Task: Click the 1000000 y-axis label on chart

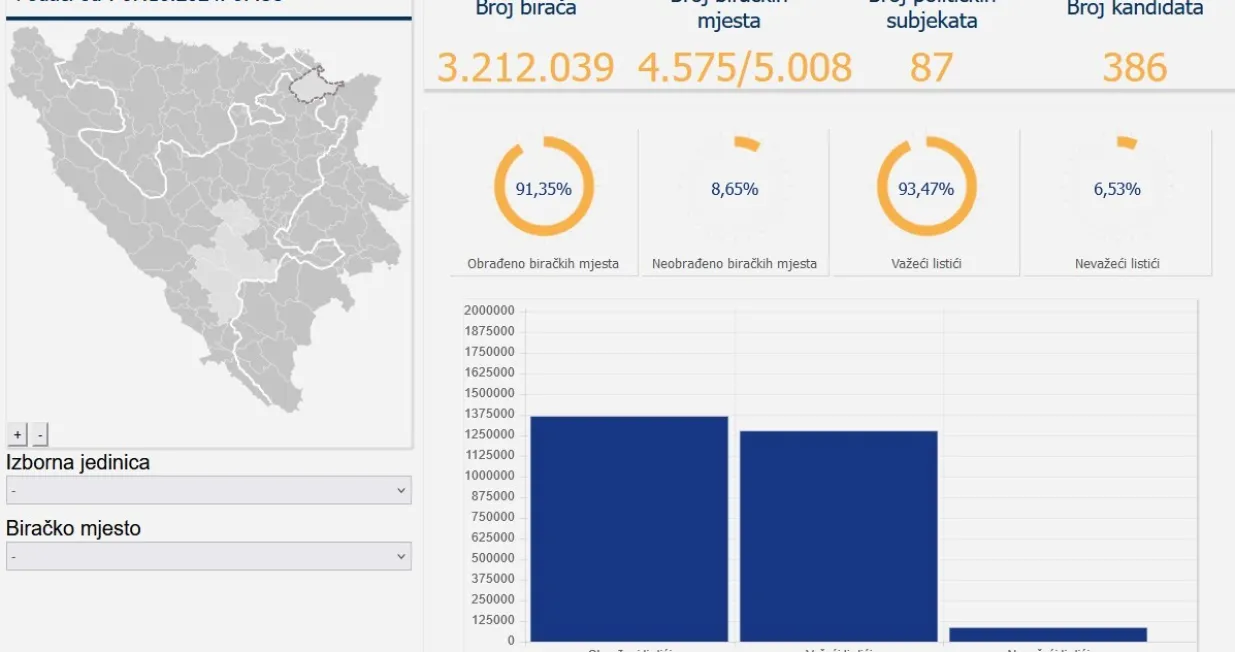Action: click(489, 475)
